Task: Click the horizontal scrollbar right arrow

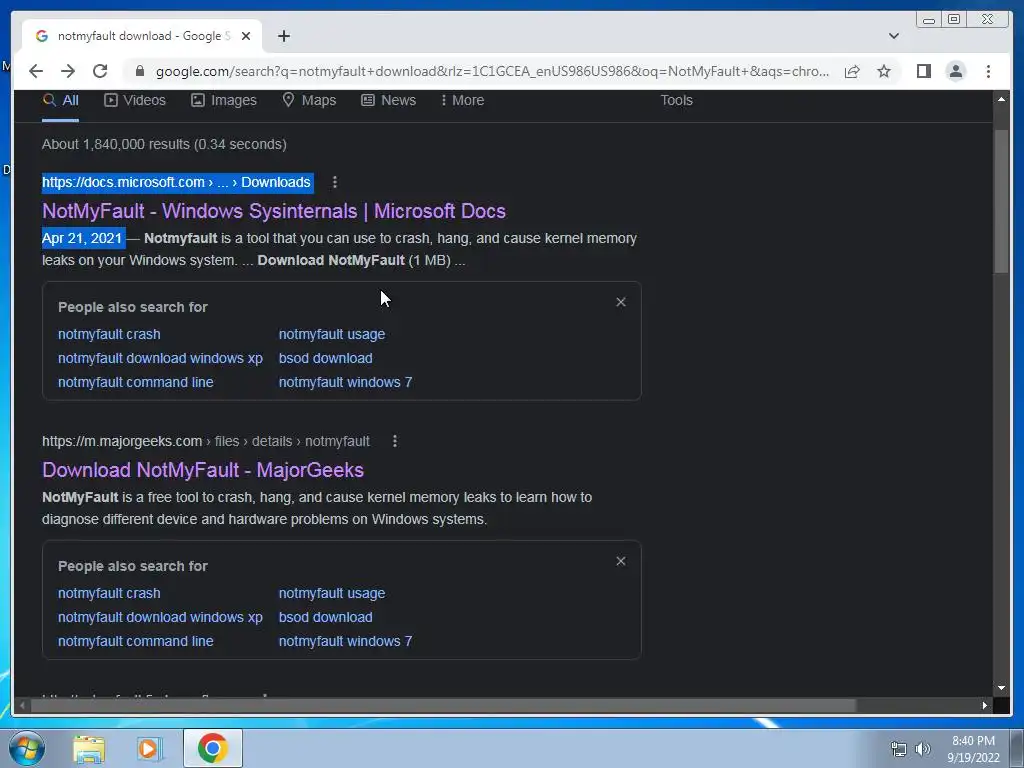Action: [985, 705]
